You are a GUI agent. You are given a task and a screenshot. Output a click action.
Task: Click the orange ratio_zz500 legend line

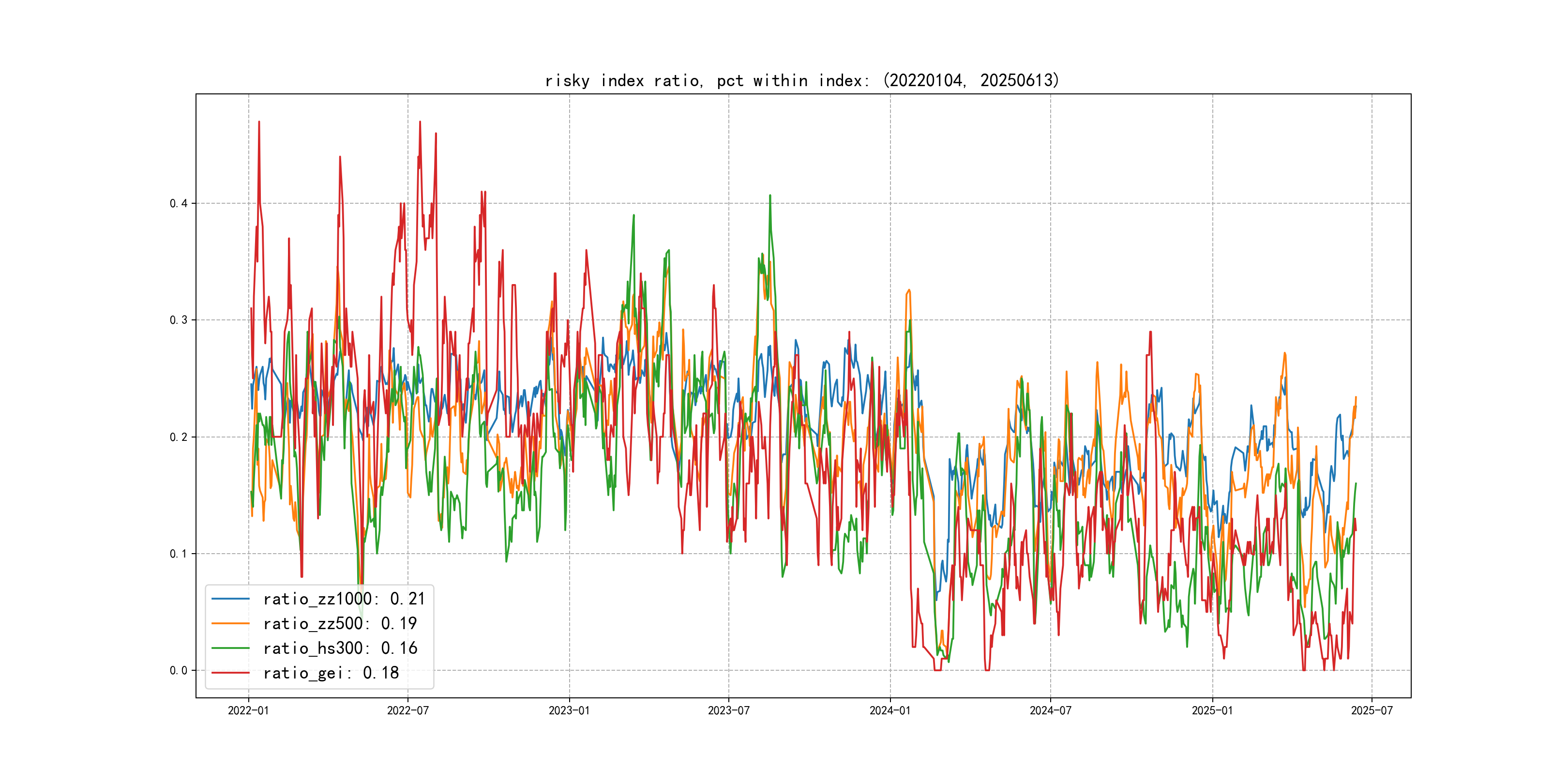pyautogui.click(x=230, y=623)
